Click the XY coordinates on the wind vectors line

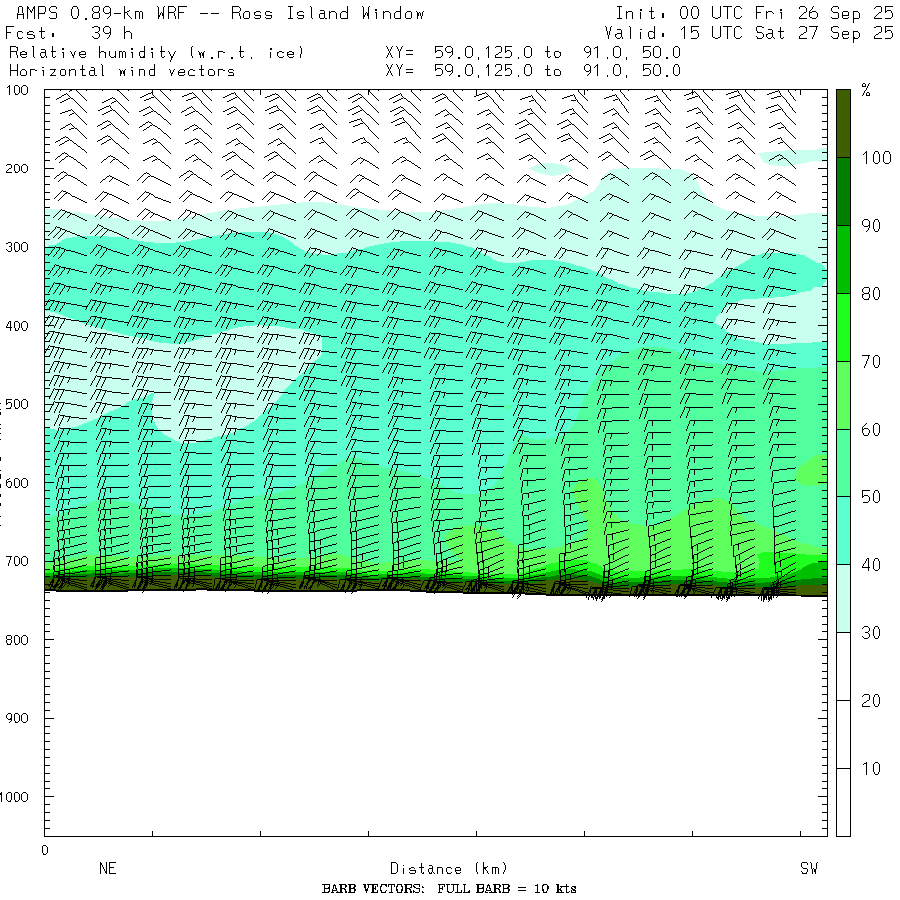(533, 71)
